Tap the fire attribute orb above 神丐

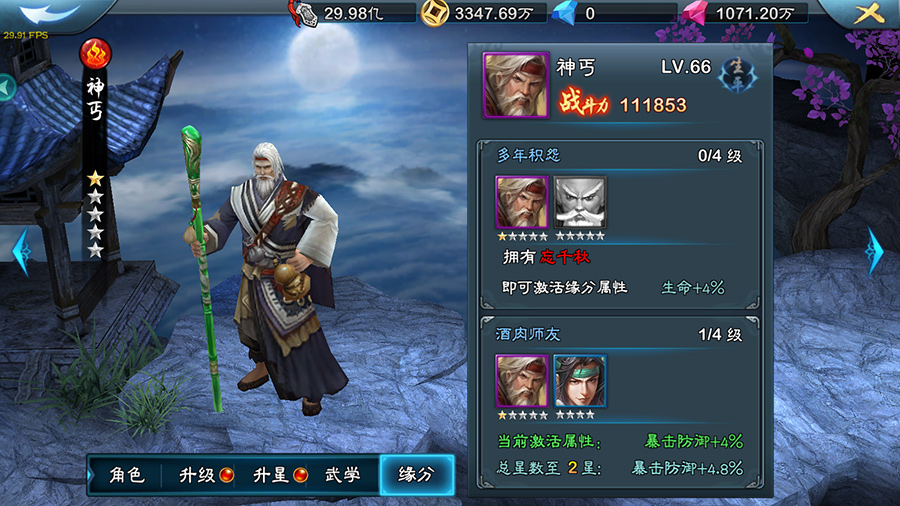pos(95,54)
